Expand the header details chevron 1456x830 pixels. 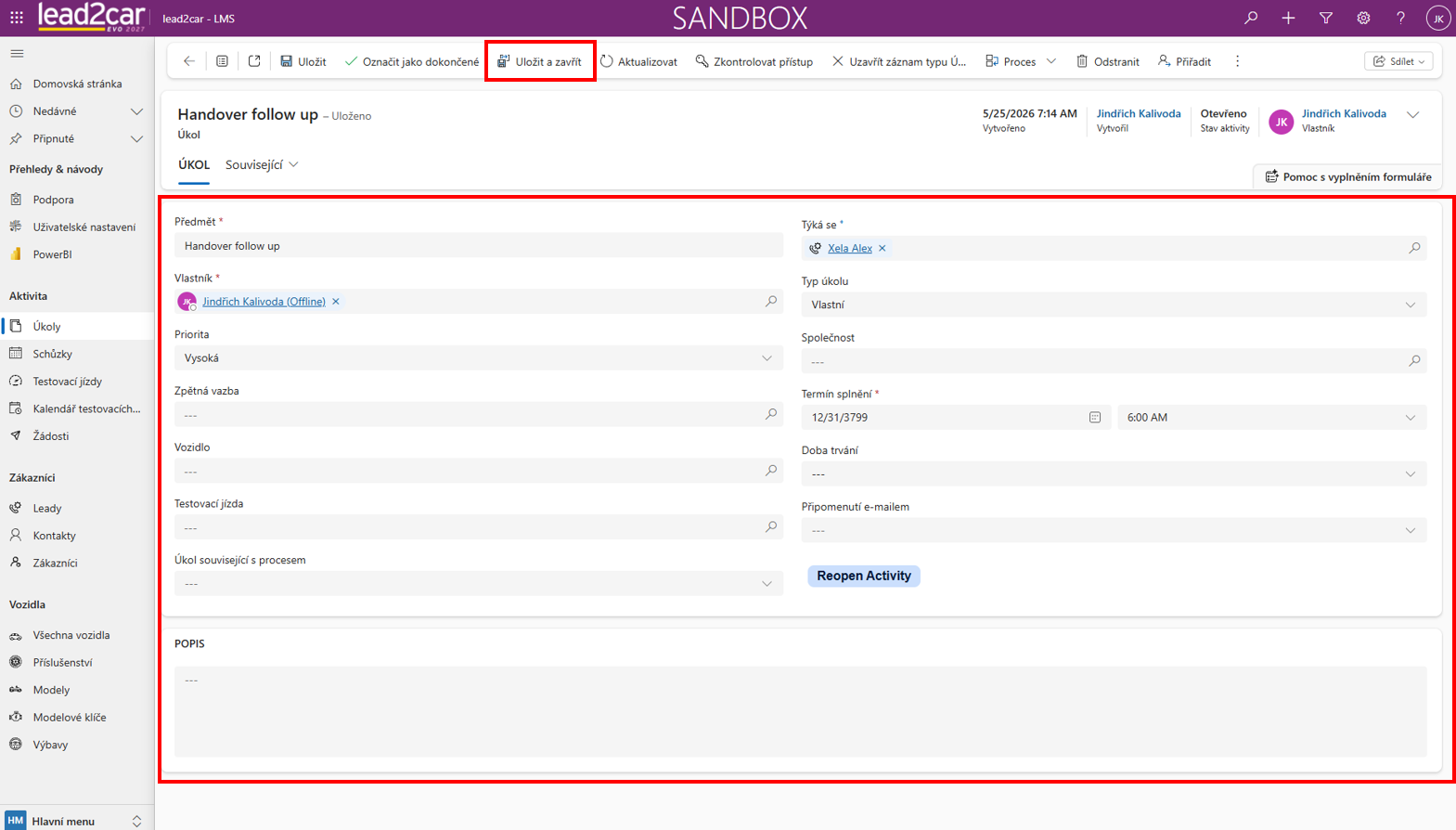[x=1412, y=115]
